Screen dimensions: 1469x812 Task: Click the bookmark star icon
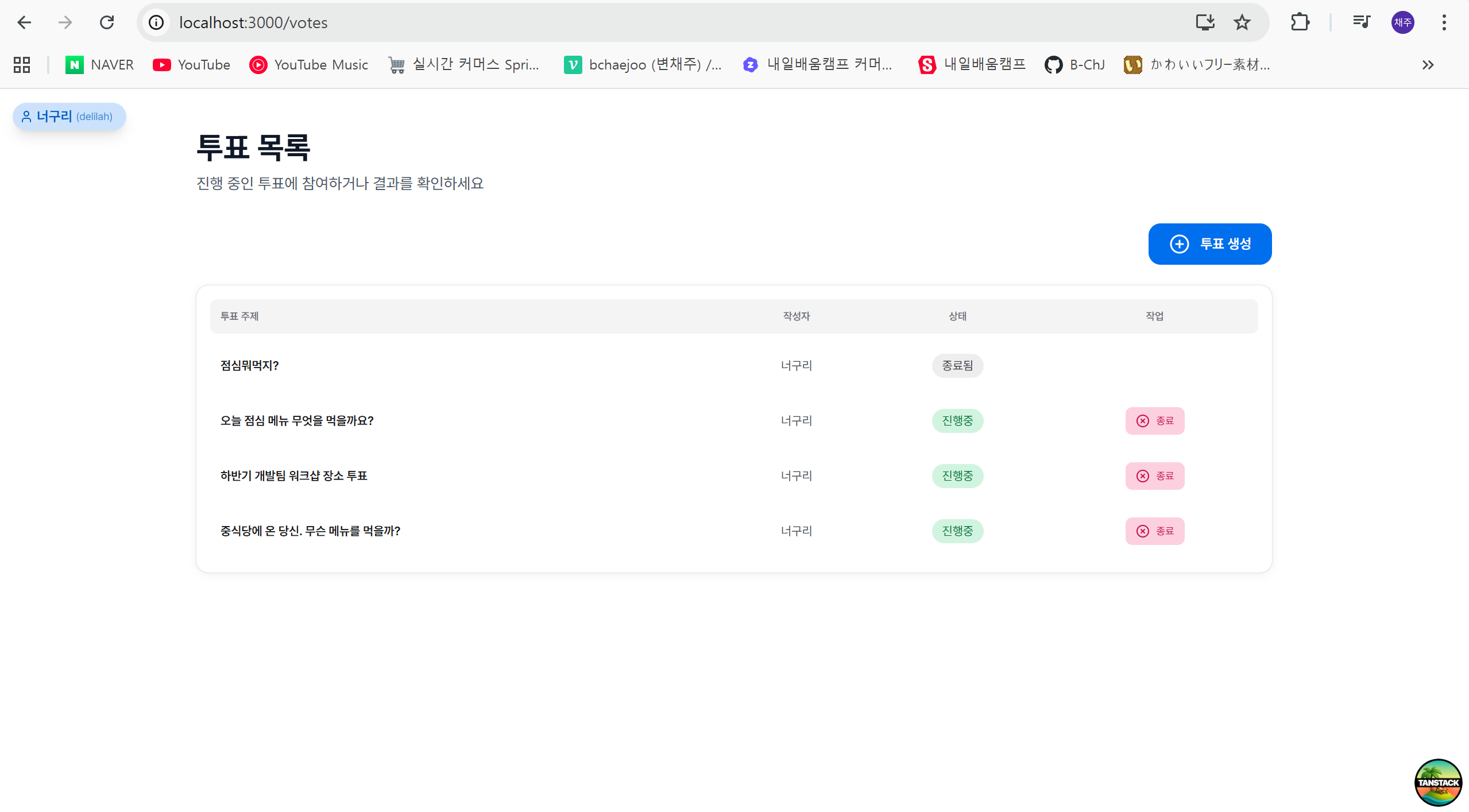1242,22
